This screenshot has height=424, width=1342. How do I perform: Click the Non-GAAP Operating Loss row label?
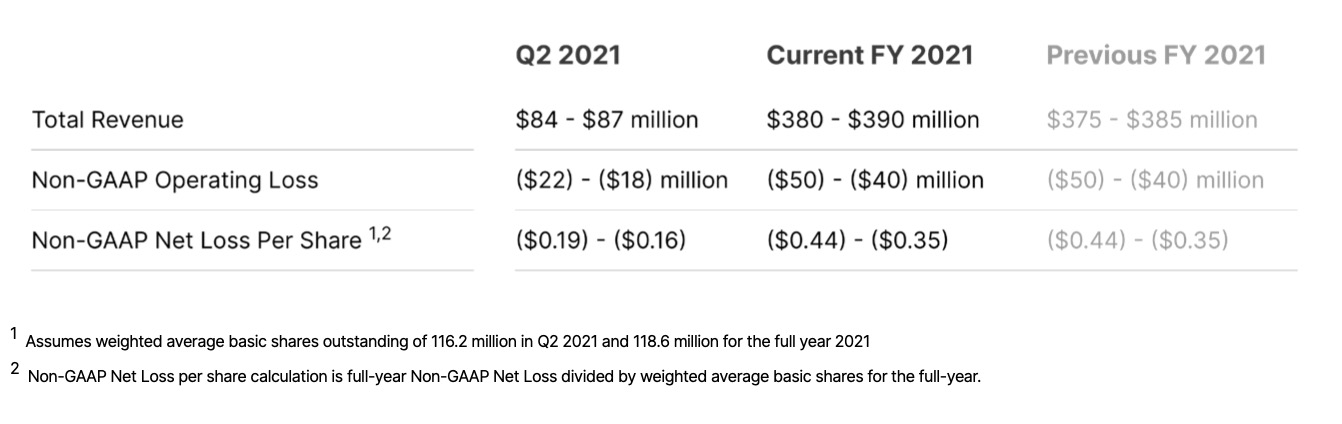click(175, 180)
